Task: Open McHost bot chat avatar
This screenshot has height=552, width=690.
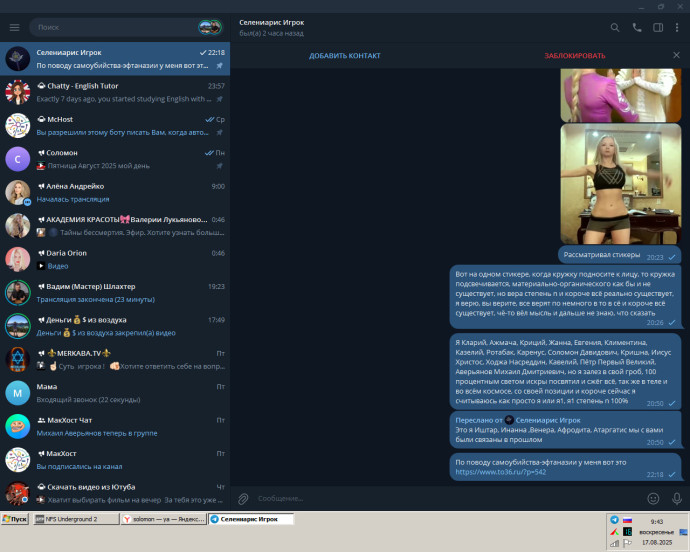Action: point(18,125)
